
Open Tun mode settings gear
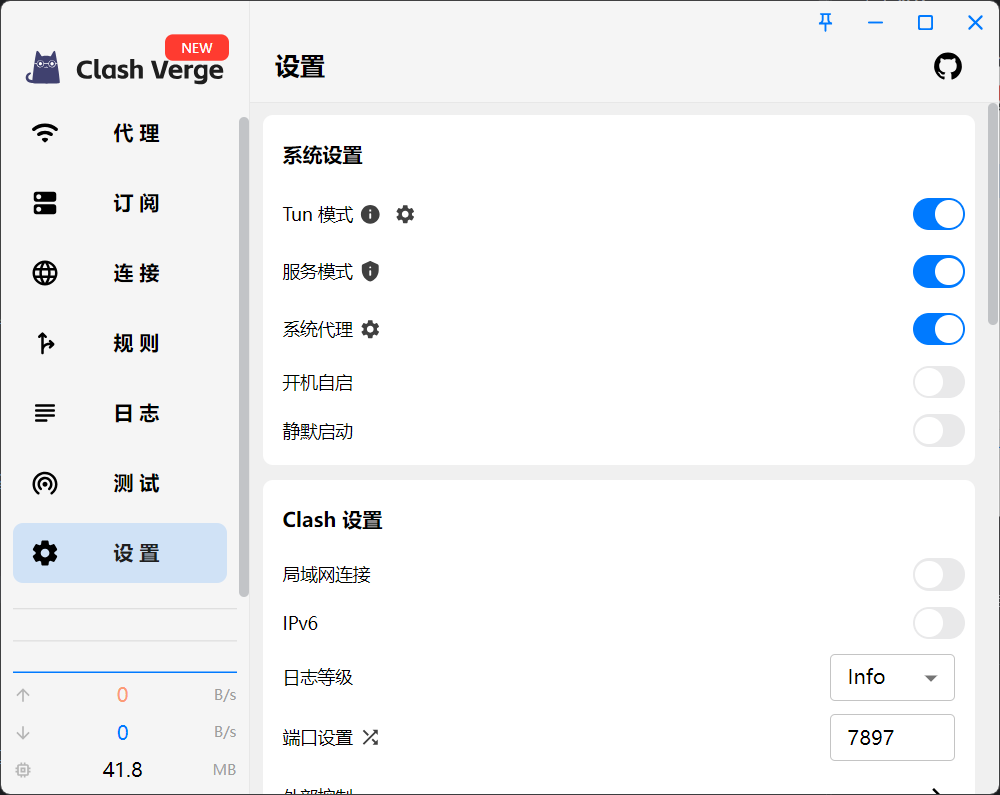pyautogui.click(x=405, y=214)
